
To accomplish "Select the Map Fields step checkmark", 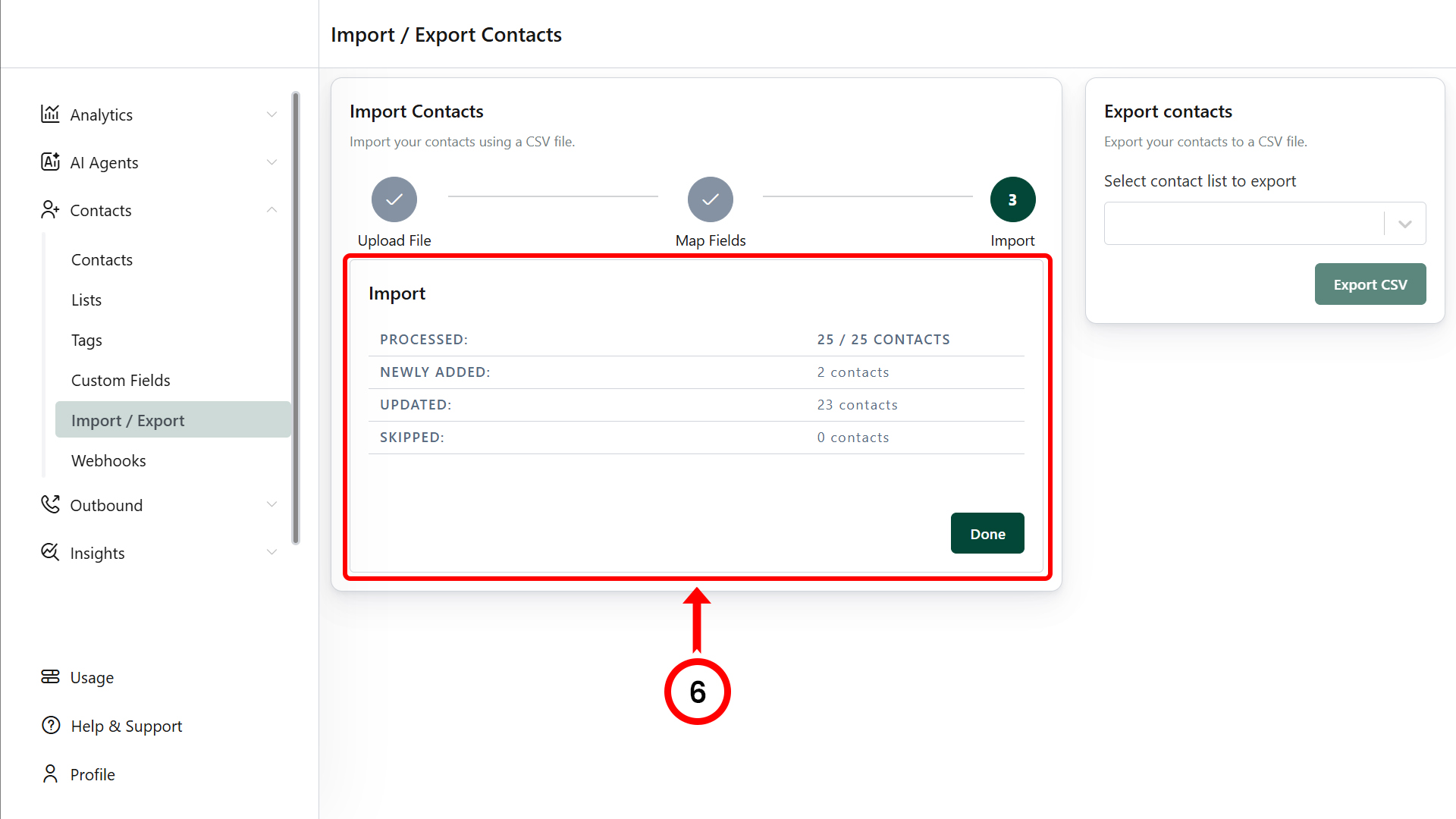I will click(x=711, y=199).
